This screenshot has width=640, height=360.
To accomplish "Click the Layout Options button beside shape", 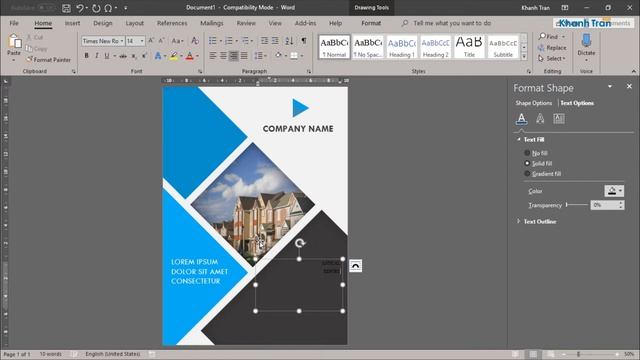I will (356, 266).
